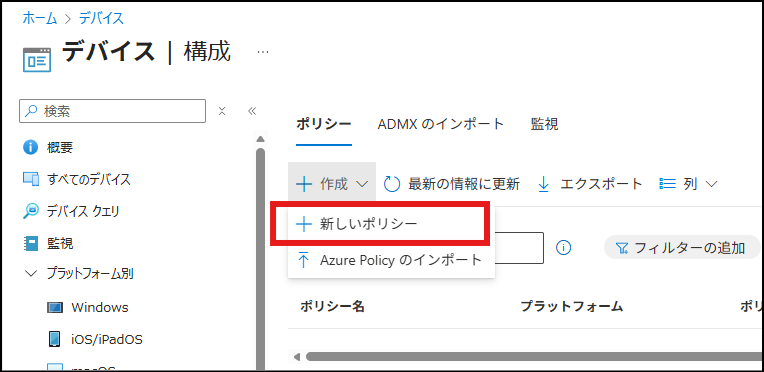Collapse the sidebar with double chevron
The image size is (764, 372).
pyautogui.click(x=252, y=111)
